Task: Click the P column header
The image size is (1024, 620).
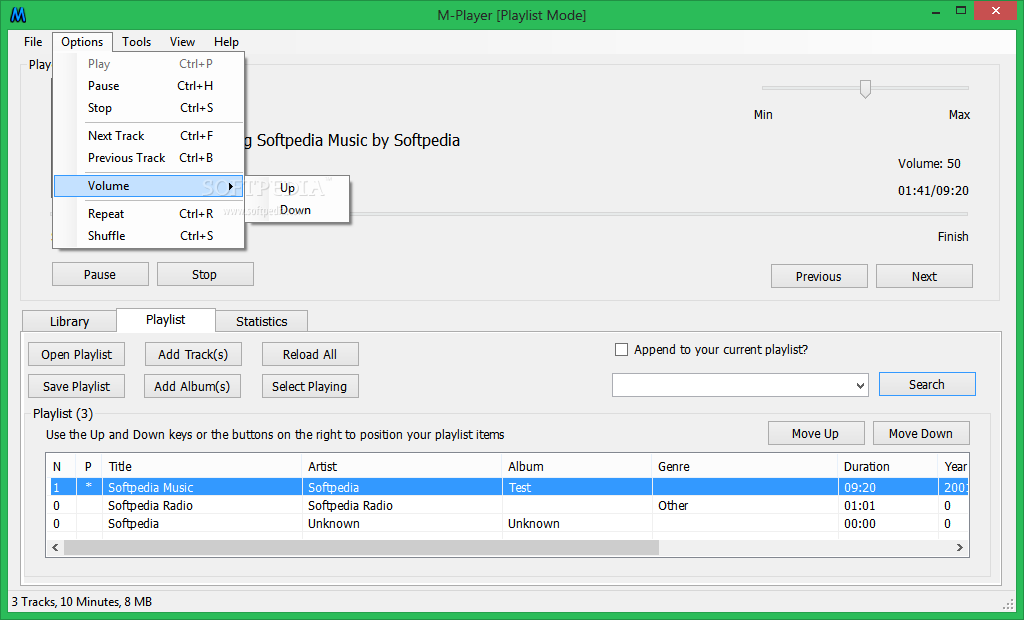Action: tap(89, 466)
